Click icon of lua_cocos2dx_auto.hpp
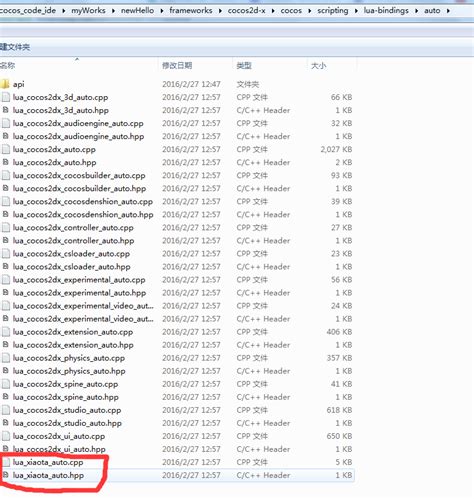474x499 pixels. click(x=6, y=162)
